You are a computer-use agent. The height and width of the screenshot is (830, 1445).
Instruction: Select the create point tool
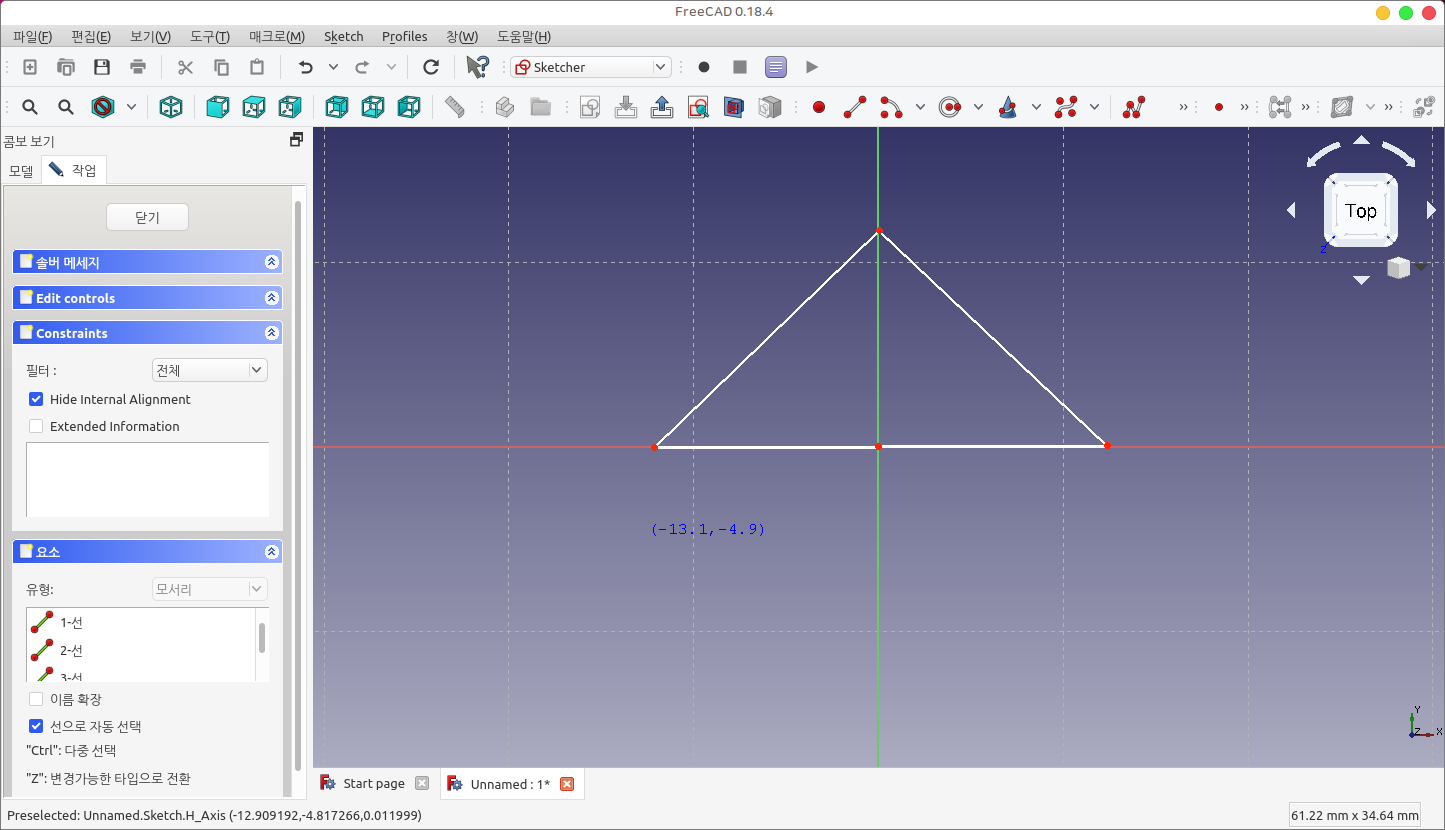(819, 107)
